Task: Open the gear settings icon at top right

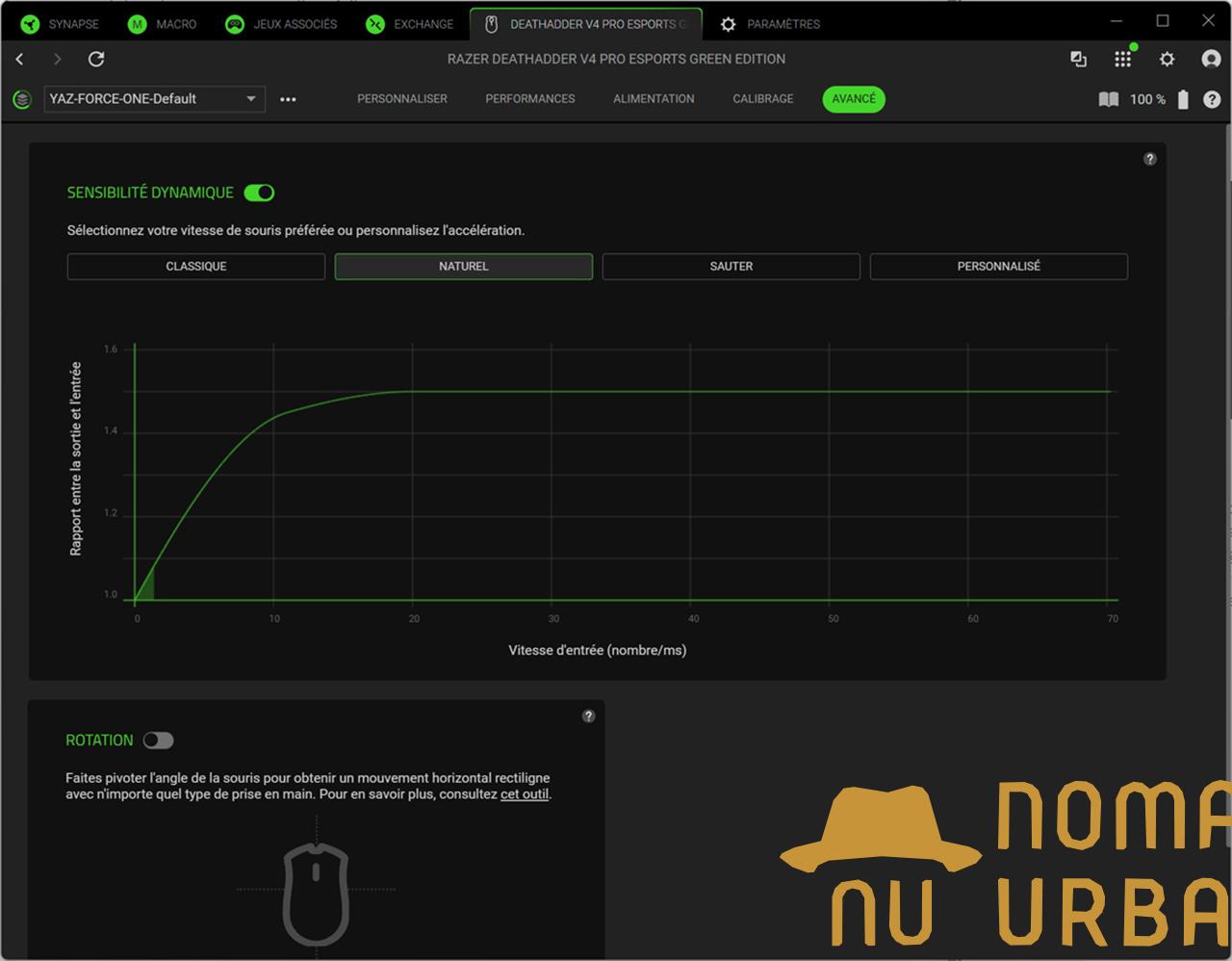Action: [1167, 60]
